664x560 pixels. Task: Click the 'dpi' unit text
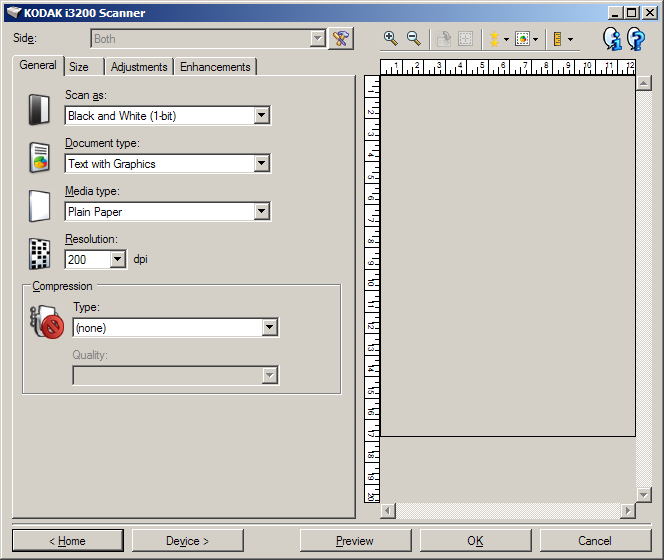tap(140, 259)
